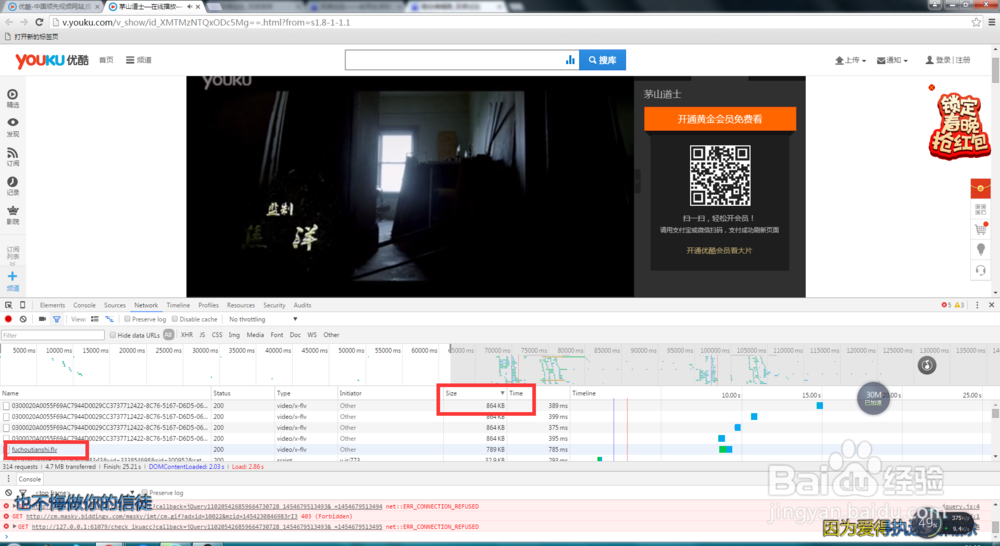The image size is (1000, 546).
Task: Click the capture screenshots camera icon
Action: tap(42, 319)
